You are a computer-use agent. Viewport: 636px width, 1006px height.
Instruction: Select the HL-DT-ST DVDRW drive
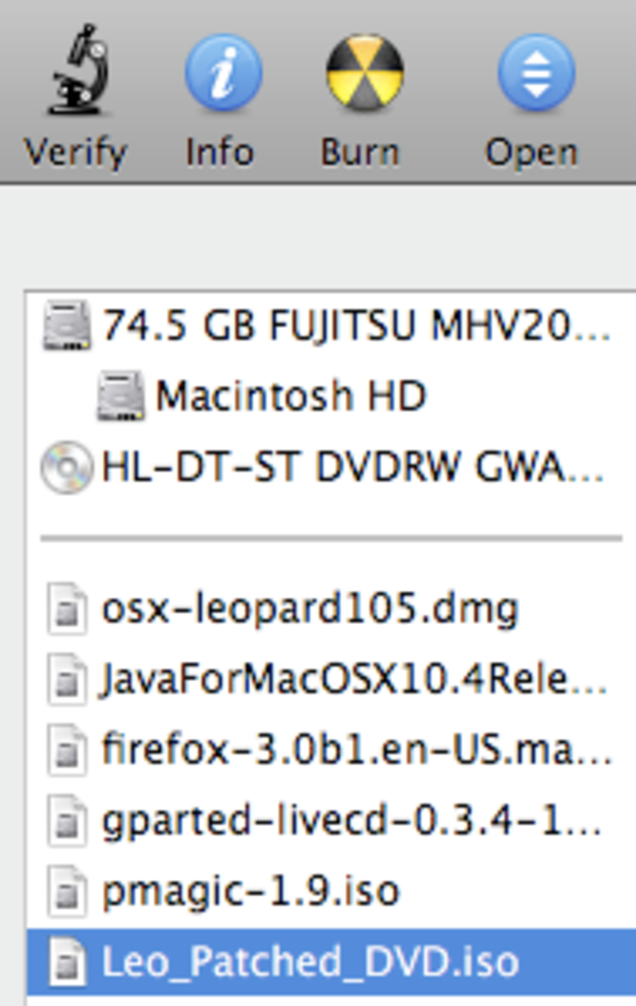[352, 467]
